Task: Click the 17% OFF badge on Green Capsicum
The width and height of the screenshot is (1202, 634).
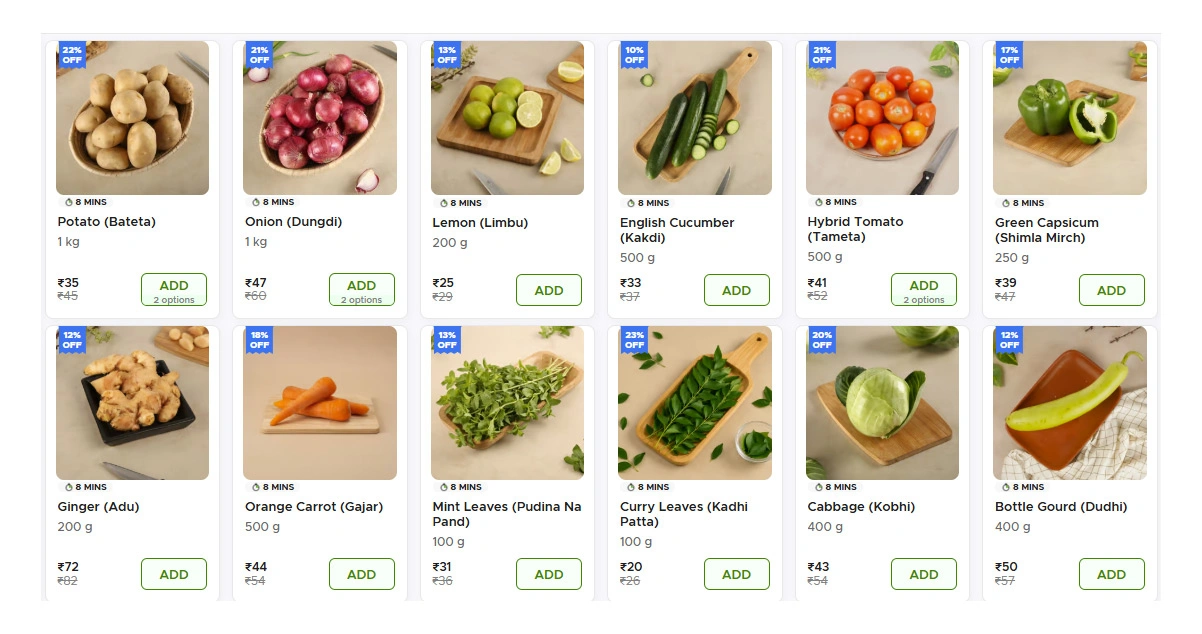Action: click(x=1009, y=54)
